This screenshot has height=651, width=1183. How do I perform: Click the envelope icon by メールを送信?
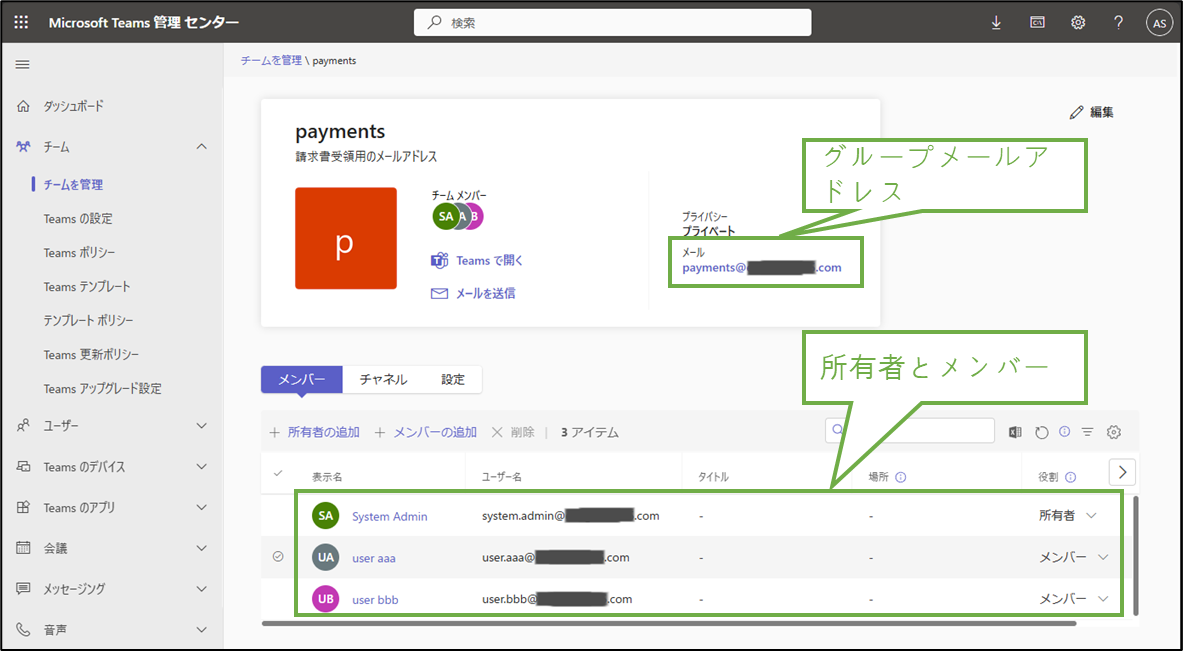pos(439,293)
